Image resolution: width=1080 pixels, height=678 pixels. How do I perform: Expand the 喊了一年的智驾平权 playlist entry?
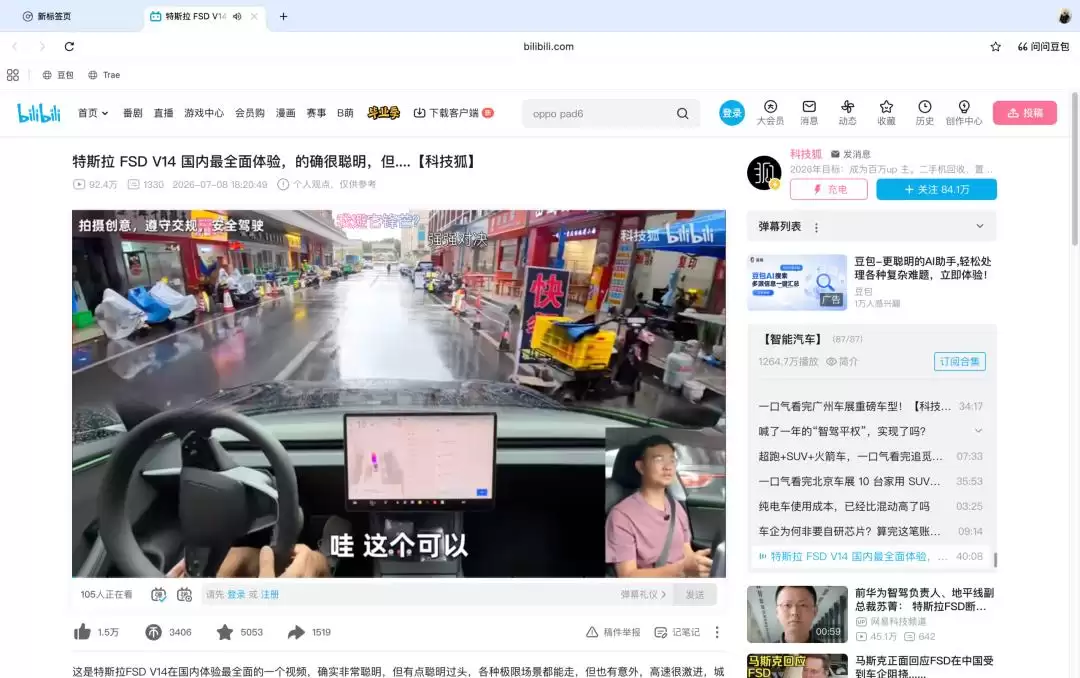[978, 431]
